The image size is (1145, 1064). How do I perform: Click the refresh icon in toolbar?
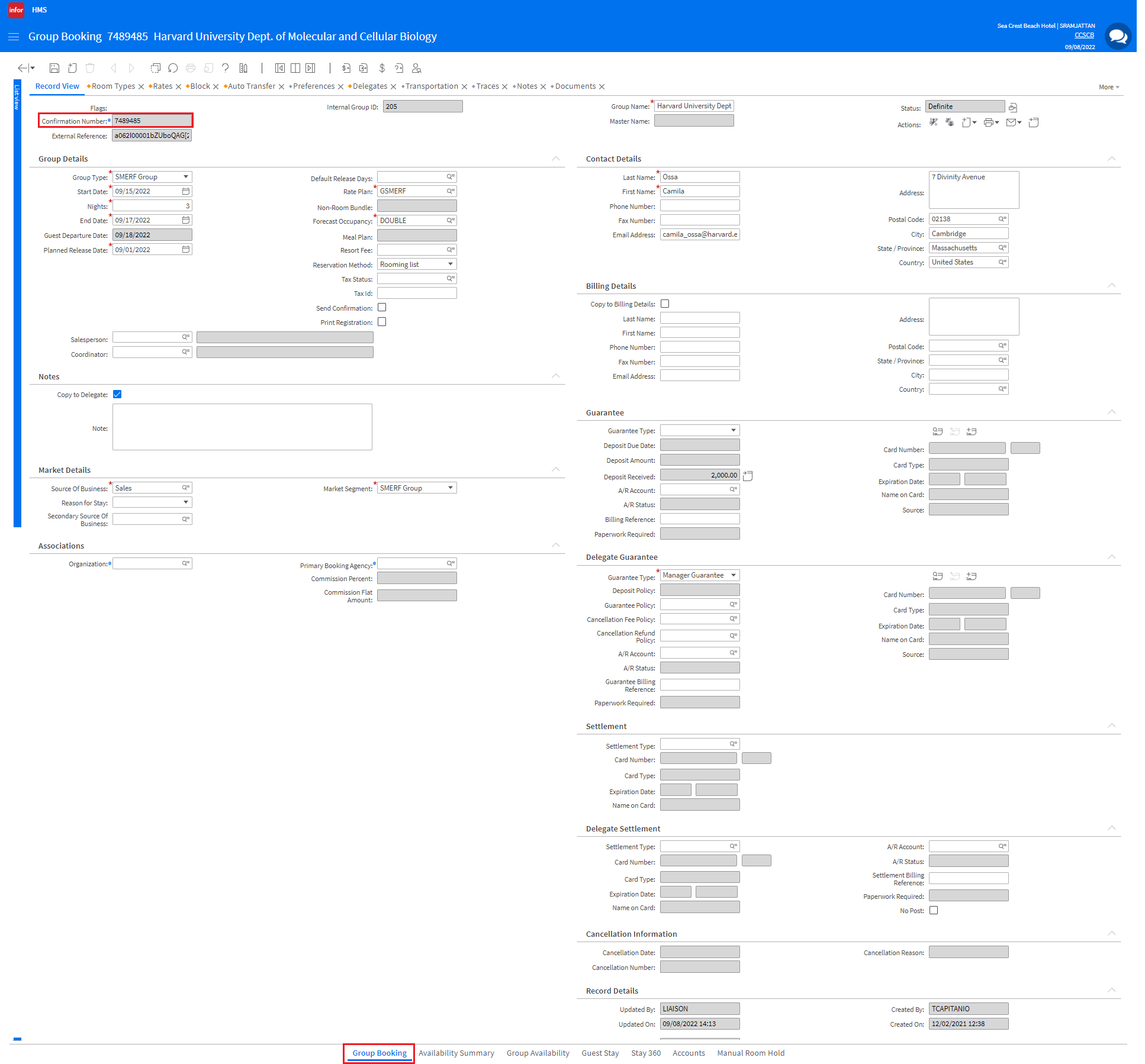click(173, 68)
